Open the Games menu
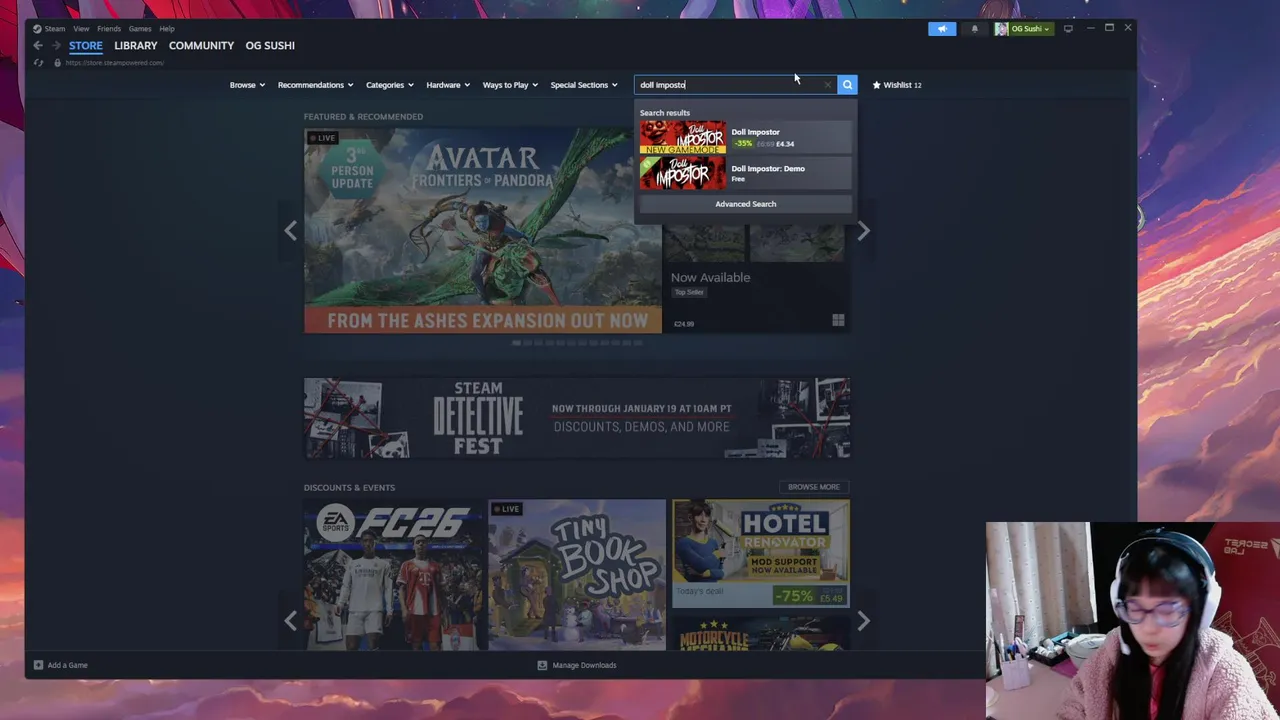1280x720 pixels. 140,29
